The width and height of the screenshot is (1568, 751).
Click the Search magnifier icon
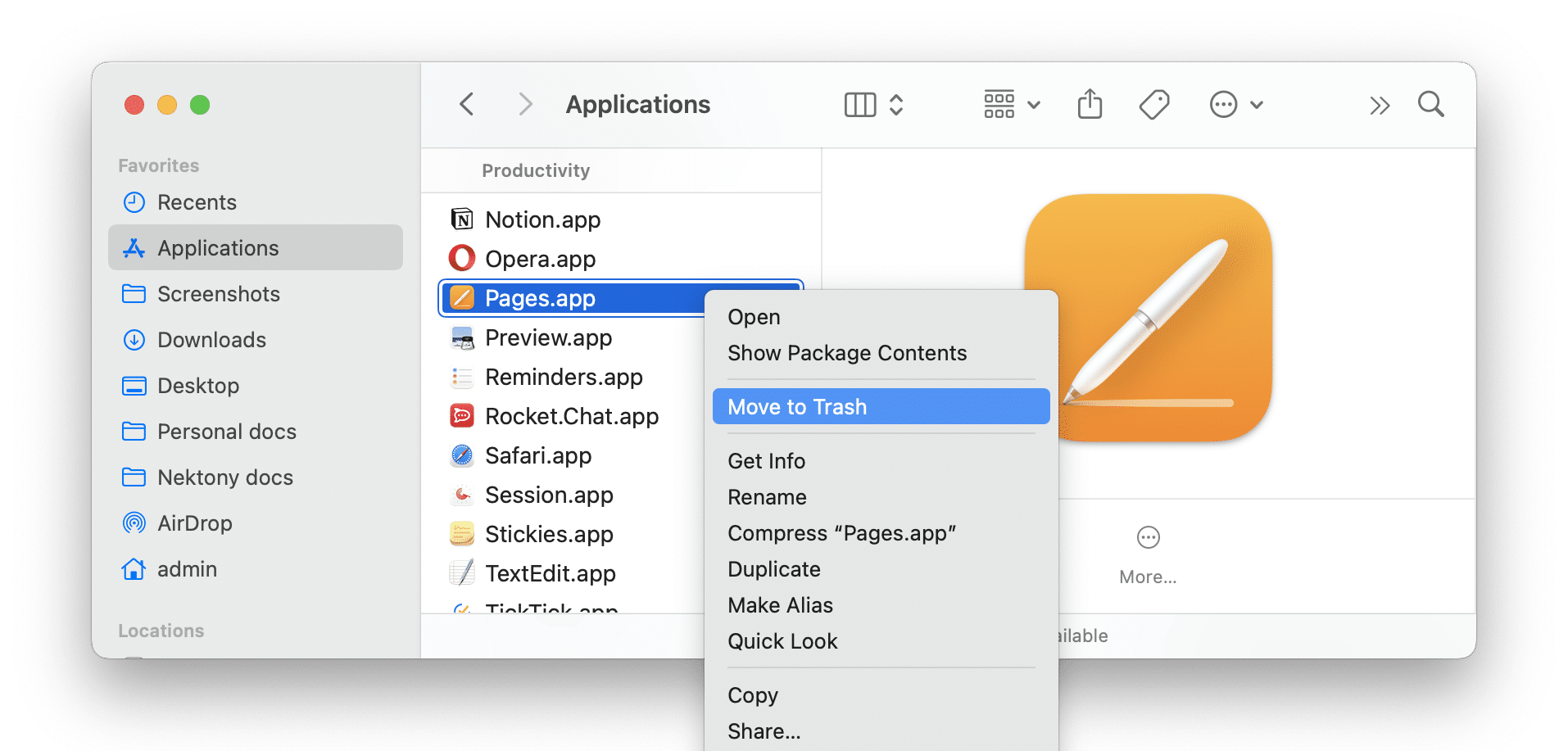pyautogui.click(x=1431, y=104)
